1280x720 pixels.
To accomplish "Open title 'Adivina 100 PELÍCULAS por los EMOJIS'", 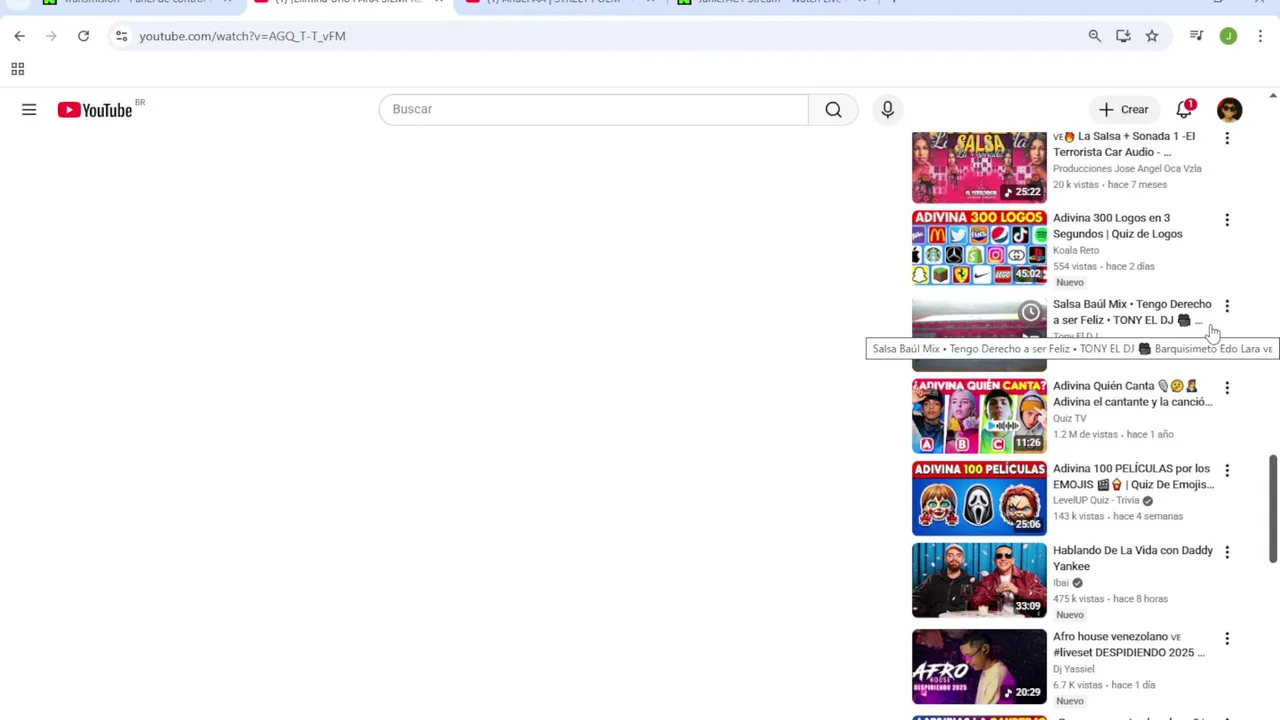I will coord(1134,476).
